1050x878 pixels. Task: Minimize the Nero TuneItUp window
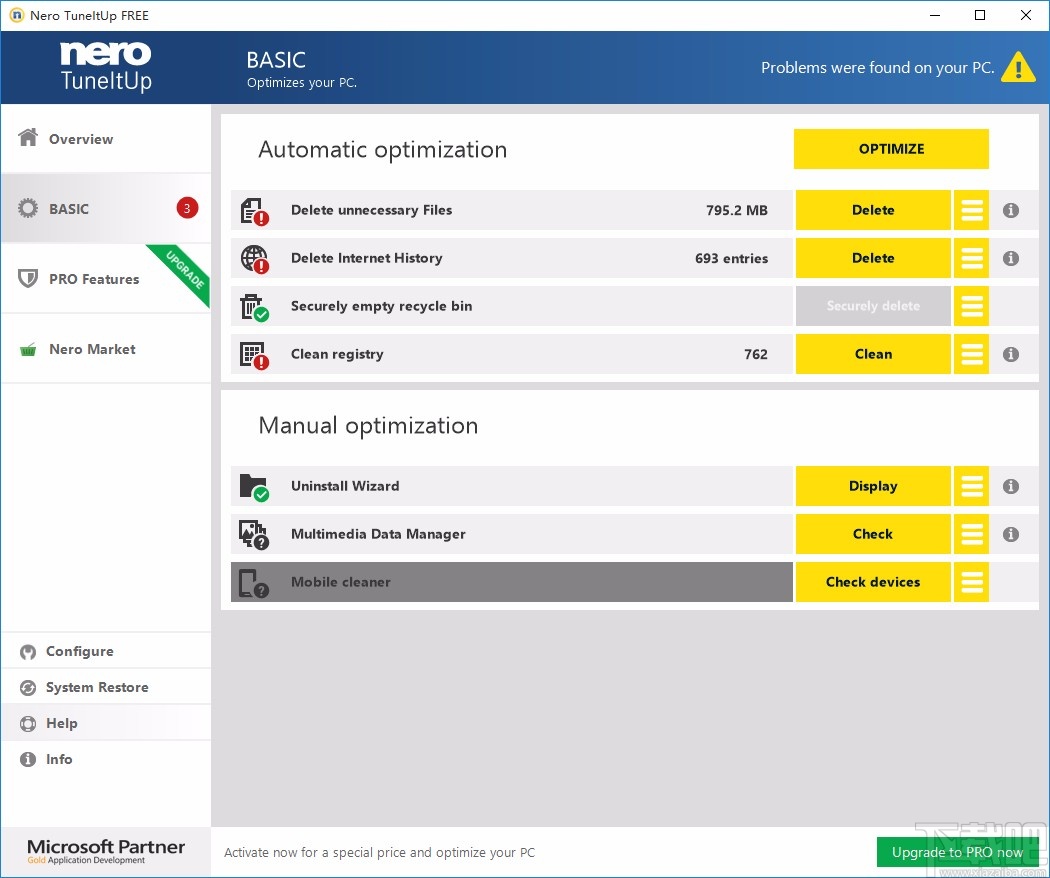(935, 15)
